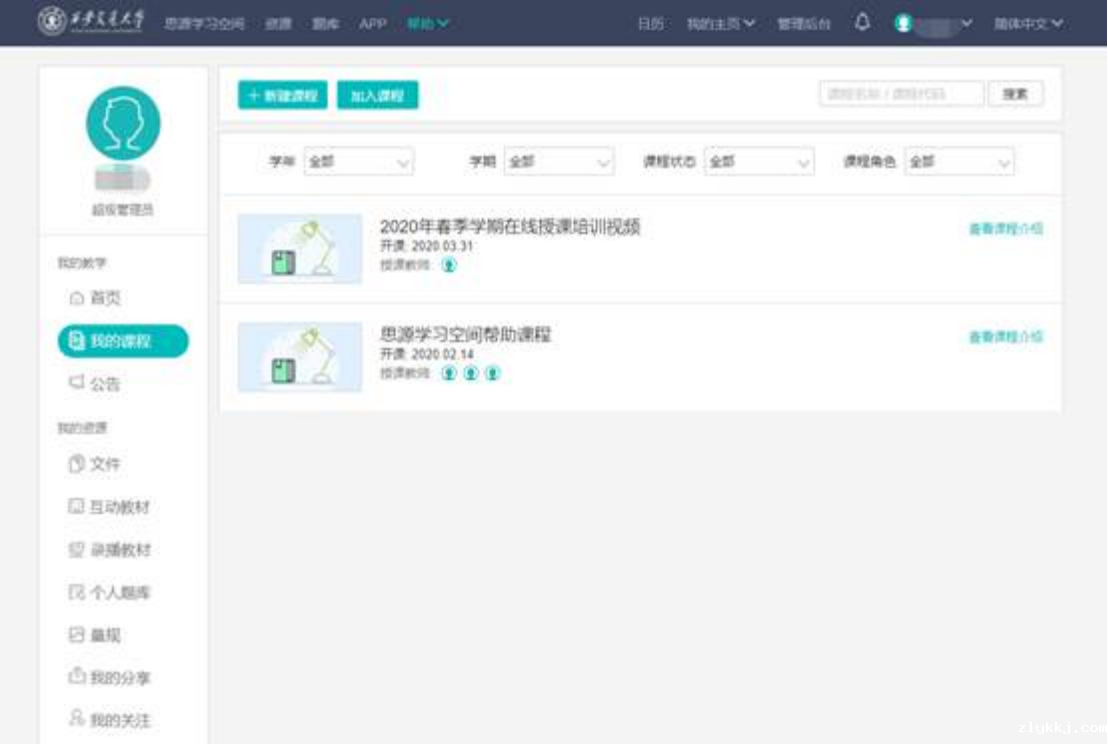Click teacher avatar under the 2020年春季学期 course
Image resolution: width=1108 pixels, height=744 pixels.
[x=449, y=265]
